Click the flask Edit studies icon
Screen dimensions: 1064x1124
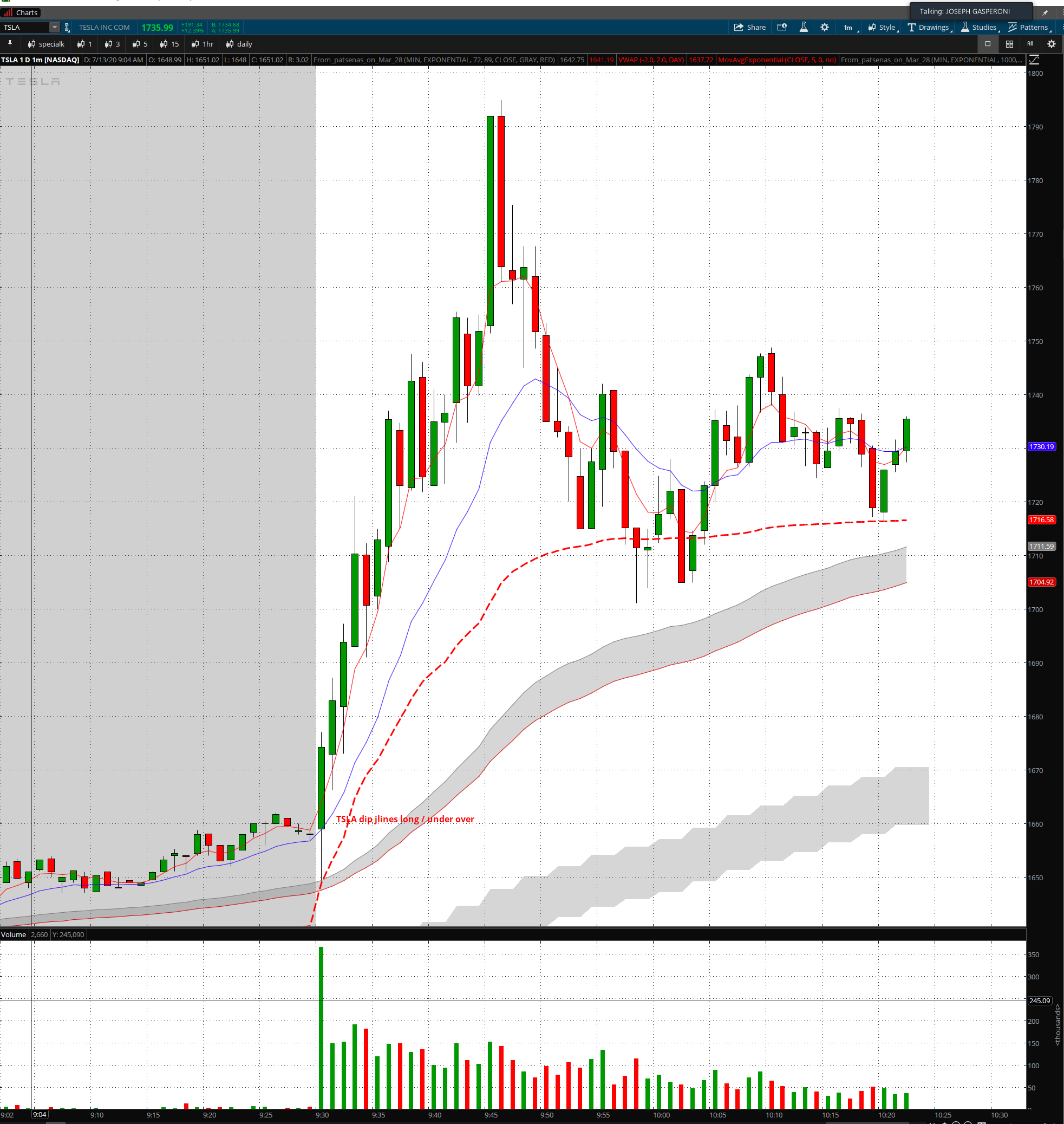(x=803, y=27)
